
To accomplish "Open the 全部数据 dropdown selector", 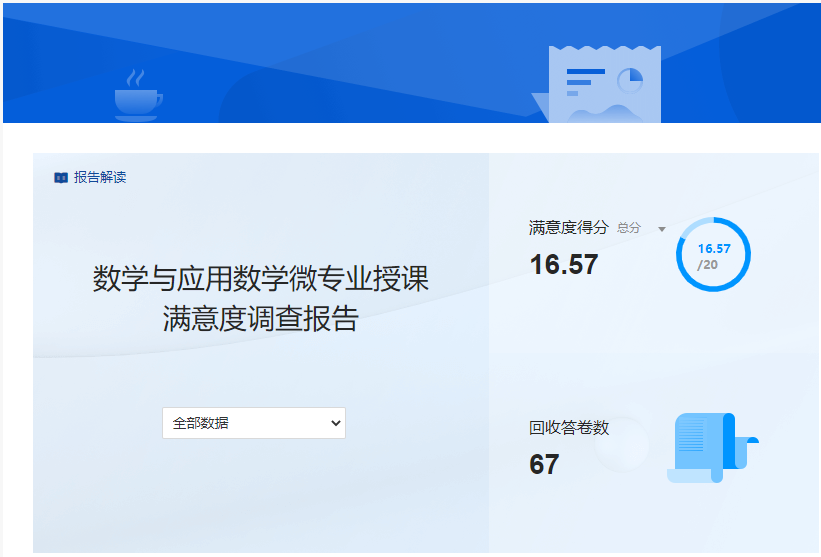I will pyautogui.click(x=254, y=423).
